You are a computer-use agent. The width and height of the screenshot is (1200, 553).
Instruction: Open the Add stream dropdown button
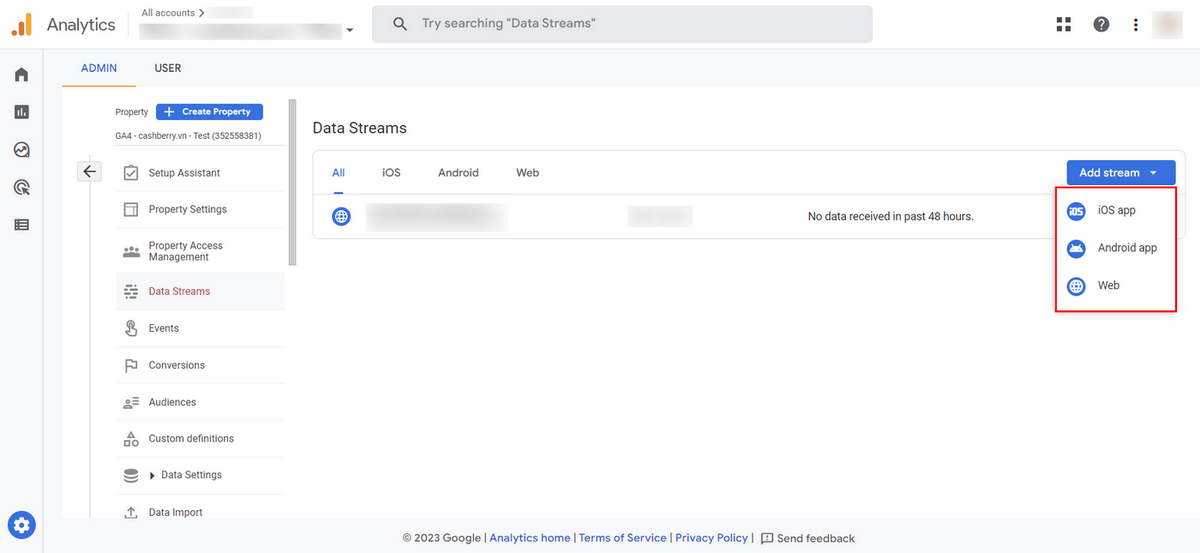click(1120, 173)
